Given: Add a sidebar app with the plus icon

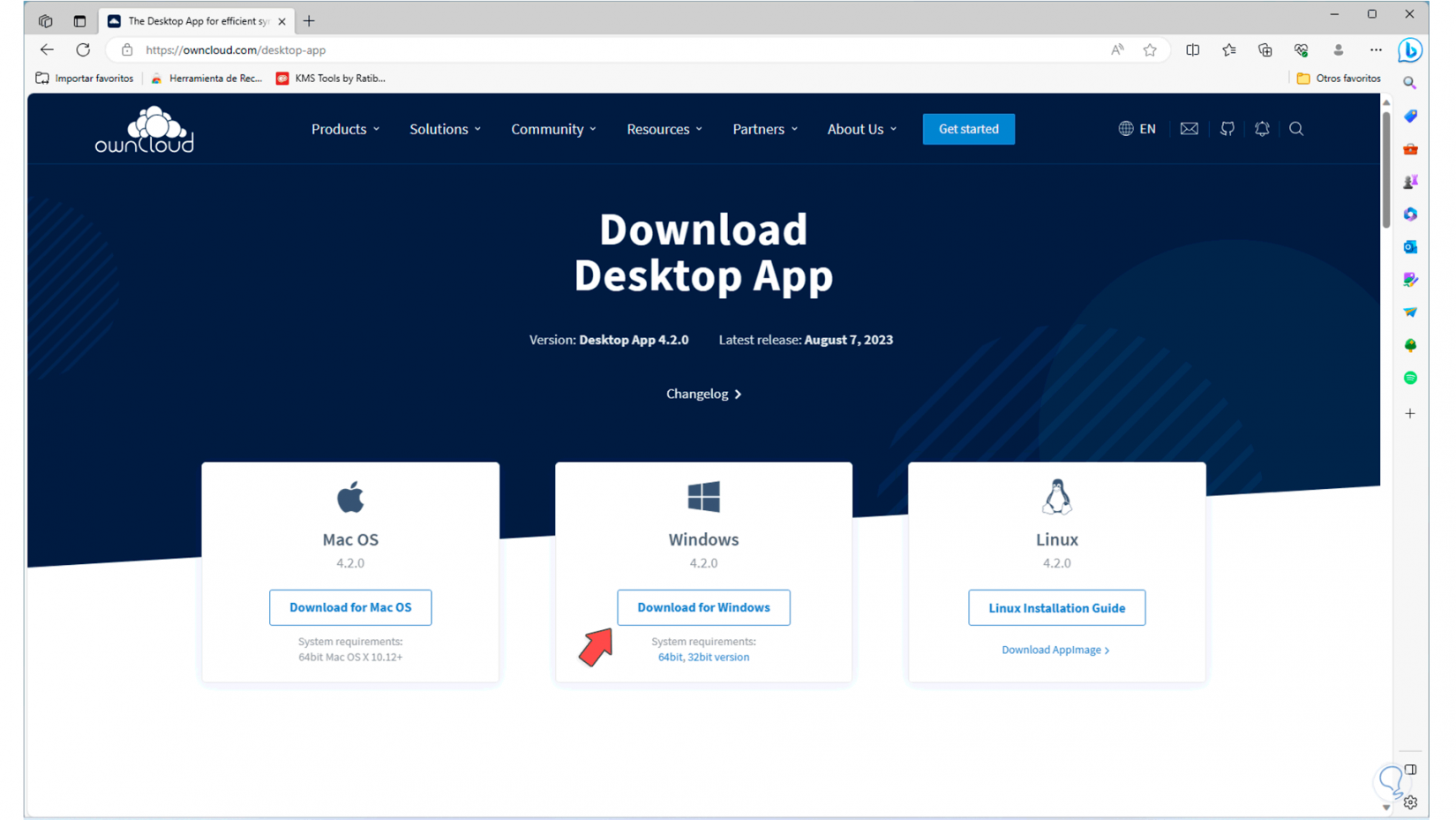Looking at the screenshot, I should click(1410, 413).
